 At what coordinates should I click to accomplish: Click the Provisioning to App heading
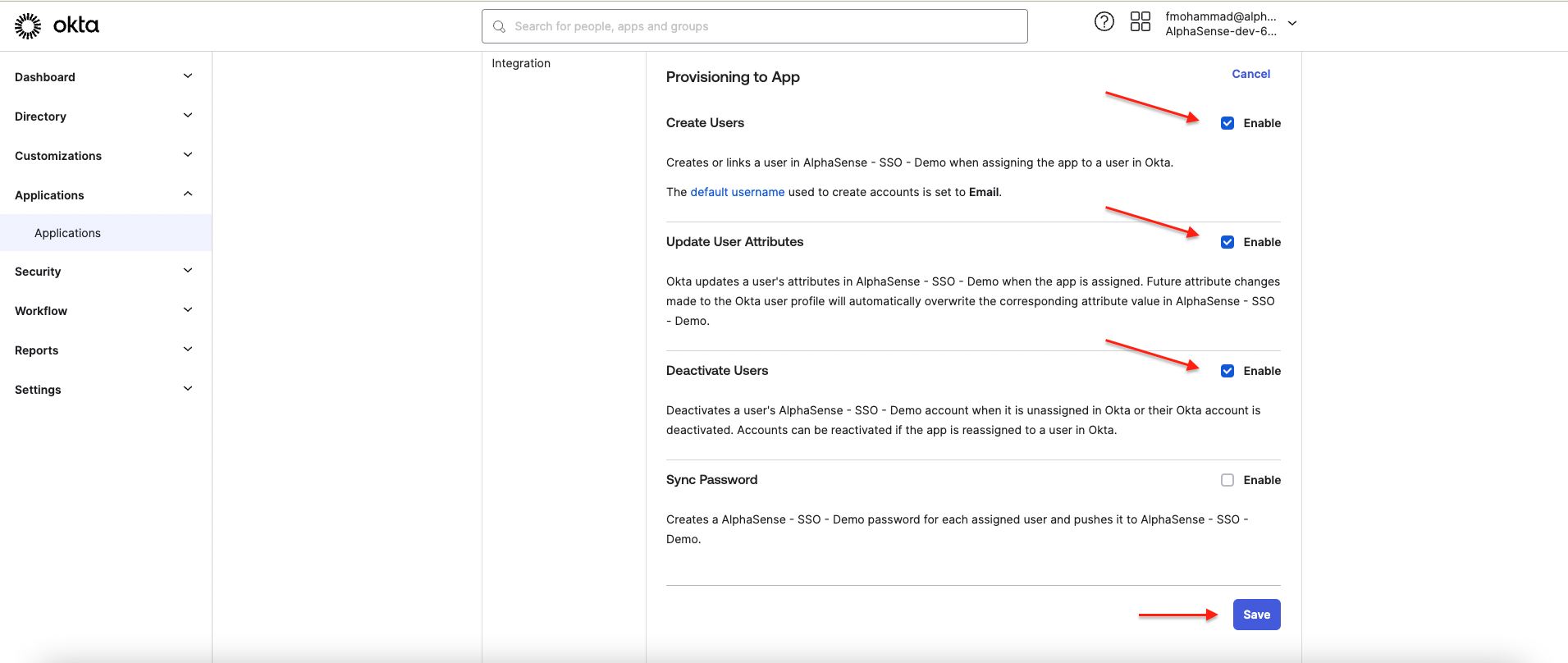[733, 77]
